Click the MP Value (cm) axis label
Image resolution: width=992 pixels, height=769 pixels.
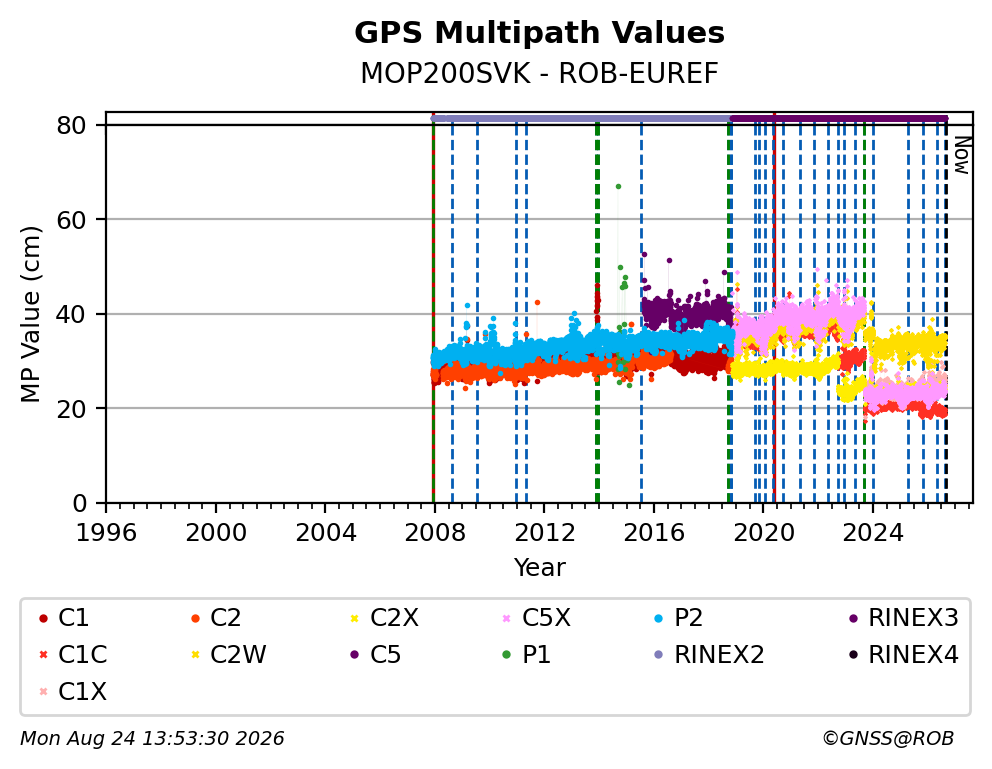[30, 314]
